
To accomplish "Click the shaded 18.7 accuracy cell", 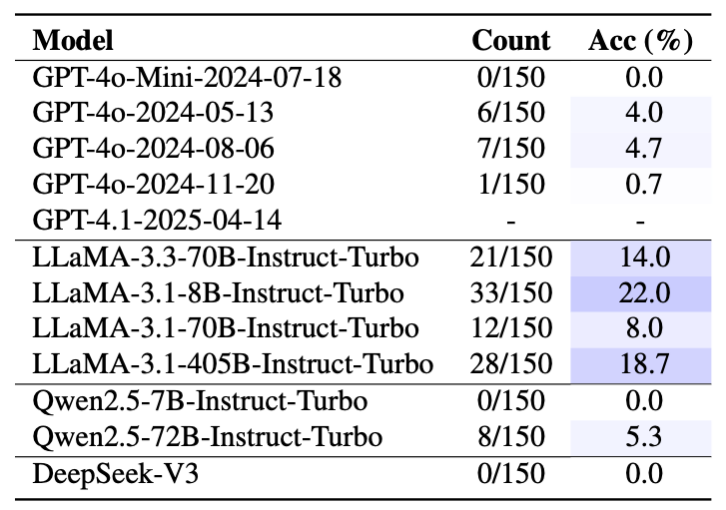I will [x=641, y=365].
